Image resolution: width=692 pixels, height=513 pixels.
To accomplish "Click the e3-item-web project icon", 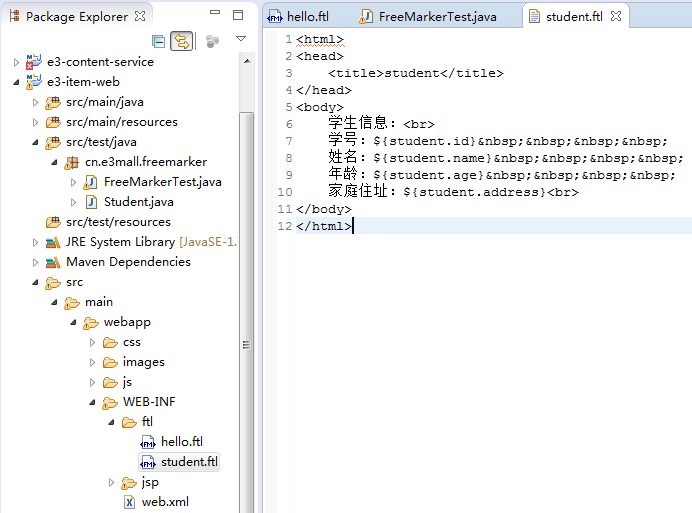I will 34,82.
